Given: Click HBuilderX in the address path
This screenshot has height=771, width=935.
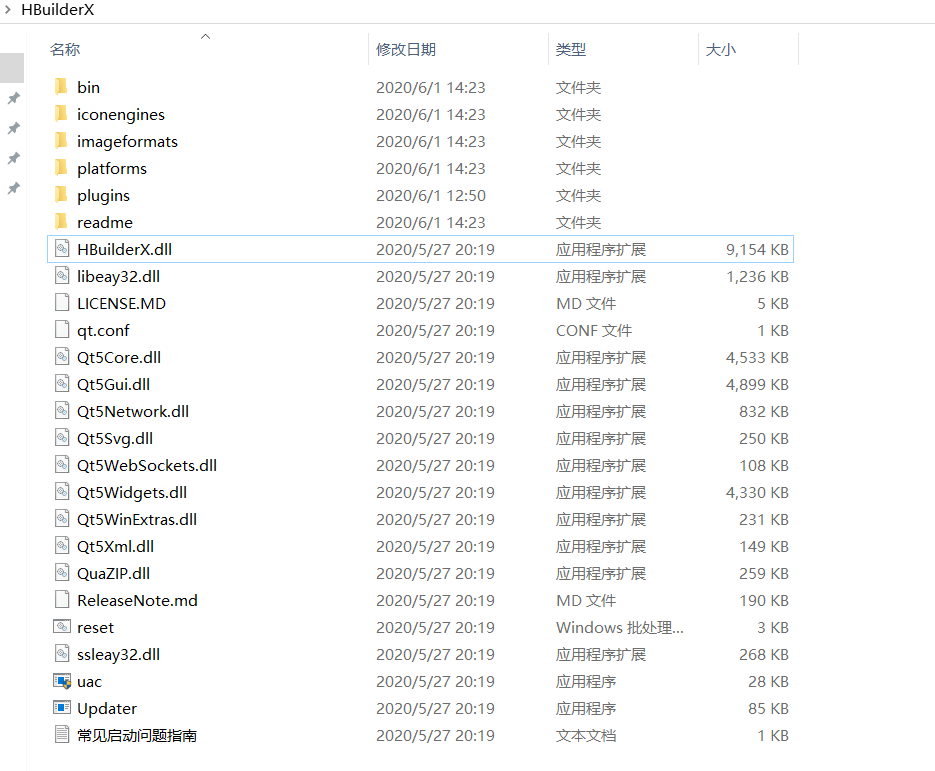Looking at the screenshot, I should [58, 10].
